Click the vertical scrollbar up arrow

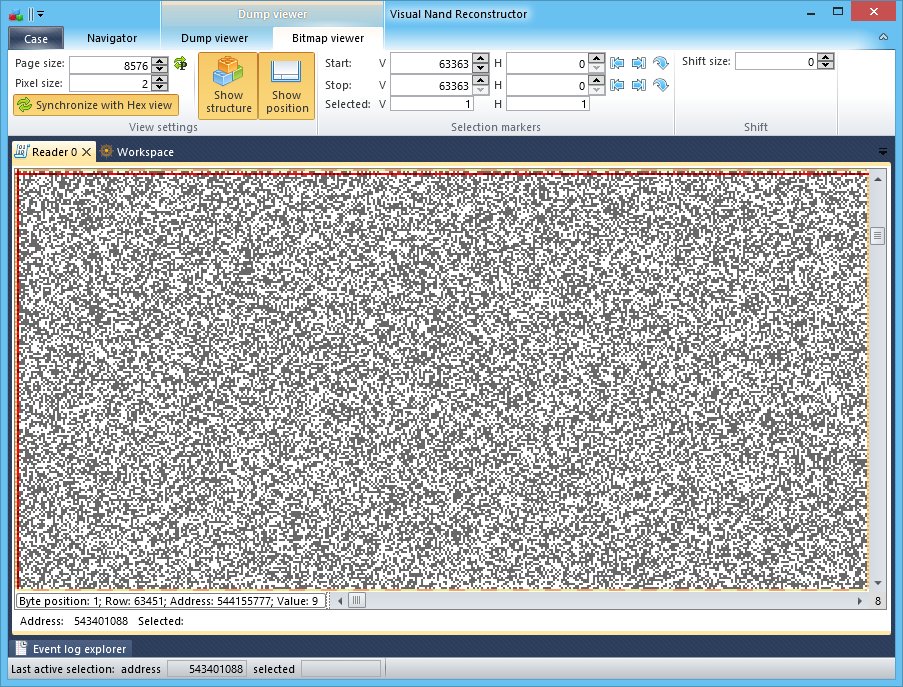(878, 180)
